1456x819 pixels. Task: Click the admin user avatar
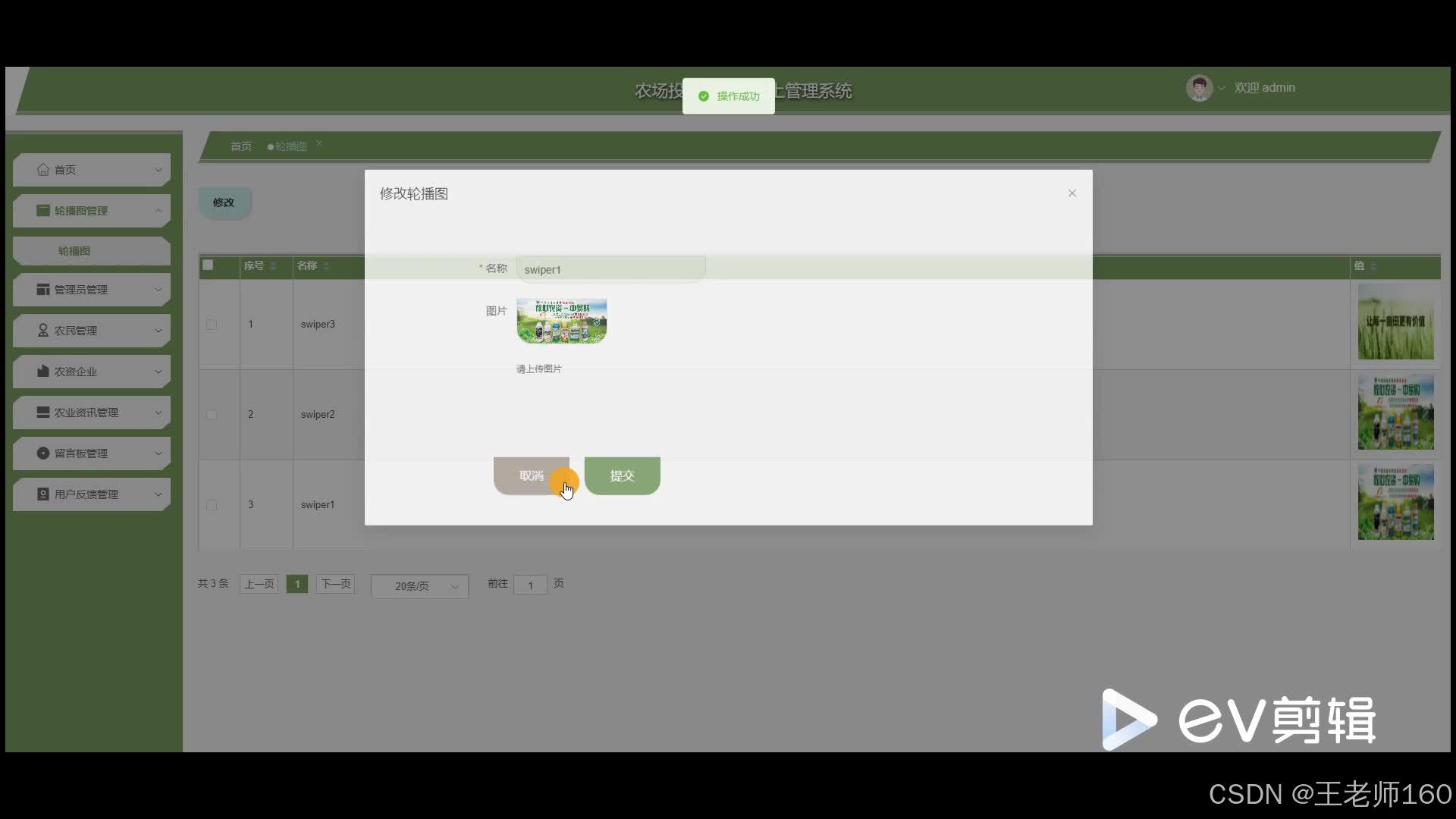1199,88
